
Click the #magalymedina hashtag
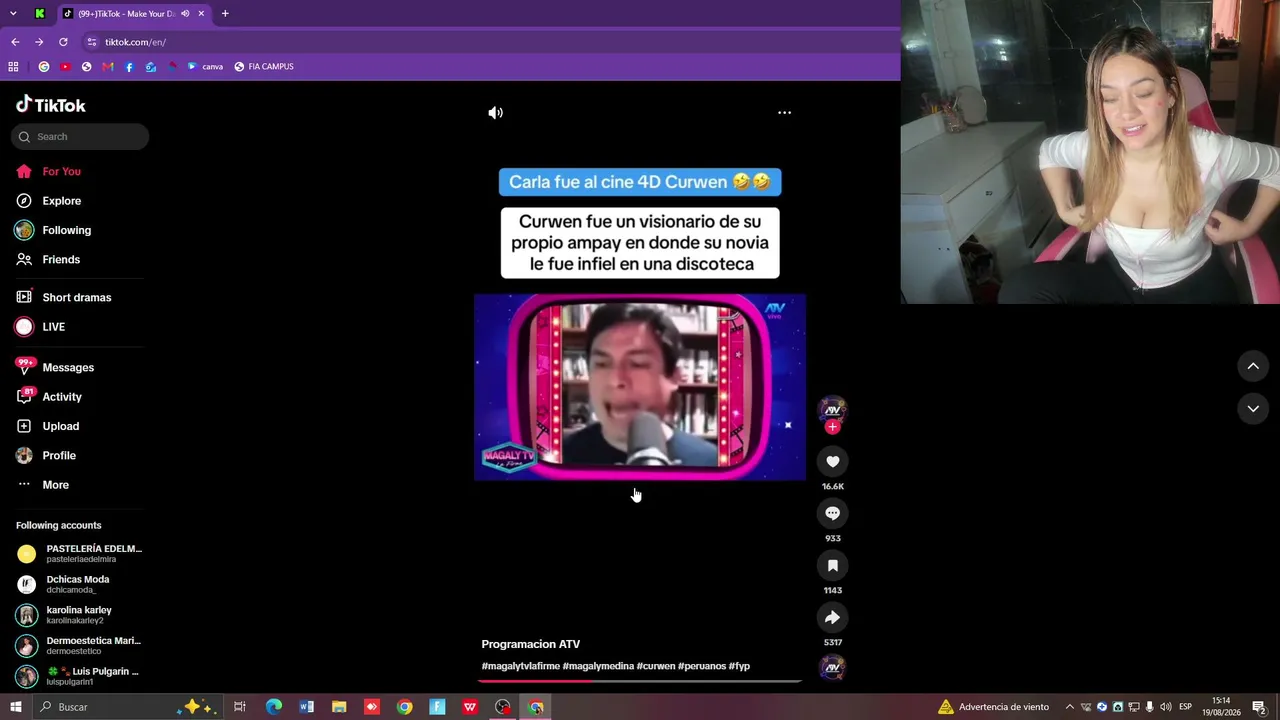(x=598, y=666)
